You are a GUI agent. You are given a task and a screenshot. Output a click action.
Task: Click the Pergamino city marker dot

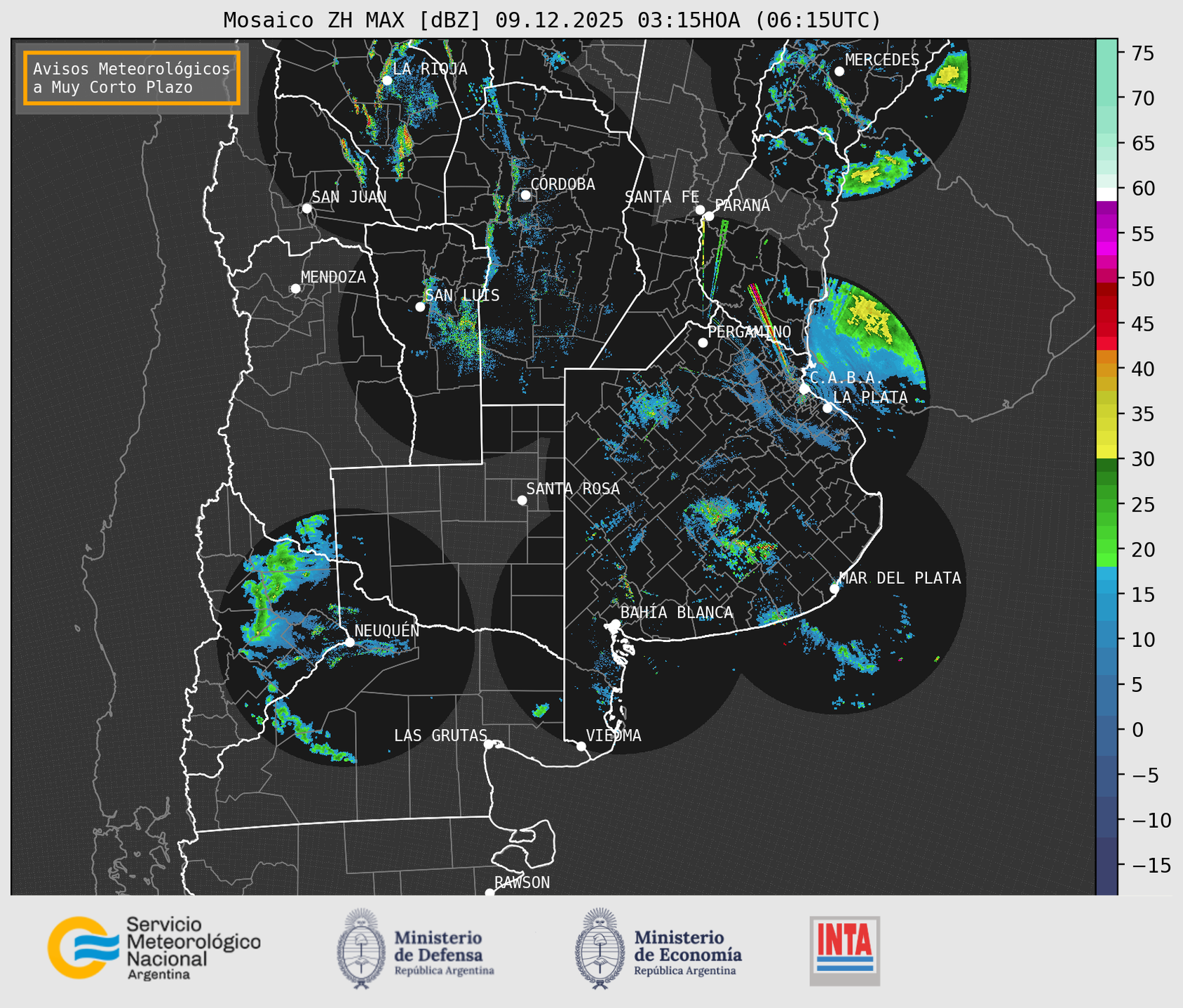click(x=703, y=343)
